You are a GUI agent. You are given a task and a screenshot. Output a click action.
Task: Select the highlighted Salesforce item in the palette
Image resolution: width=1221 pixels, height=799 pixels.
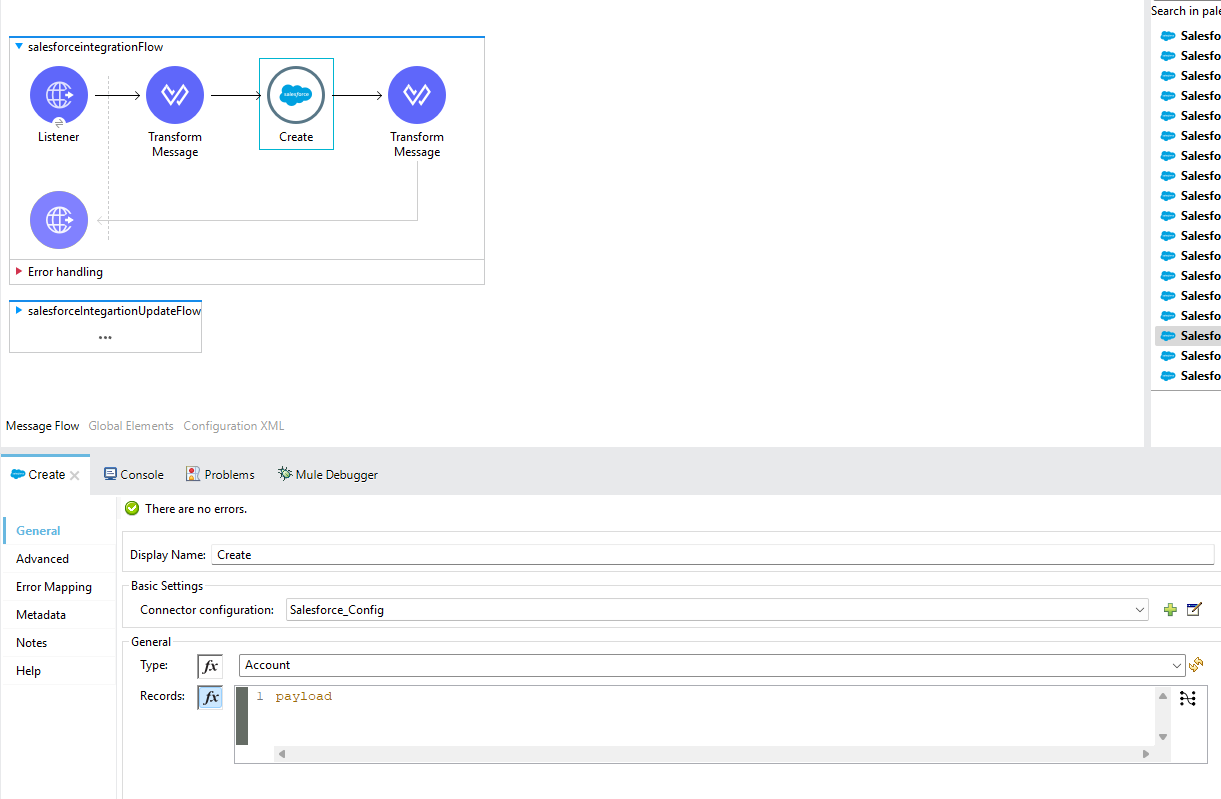tap(1188, 336)
